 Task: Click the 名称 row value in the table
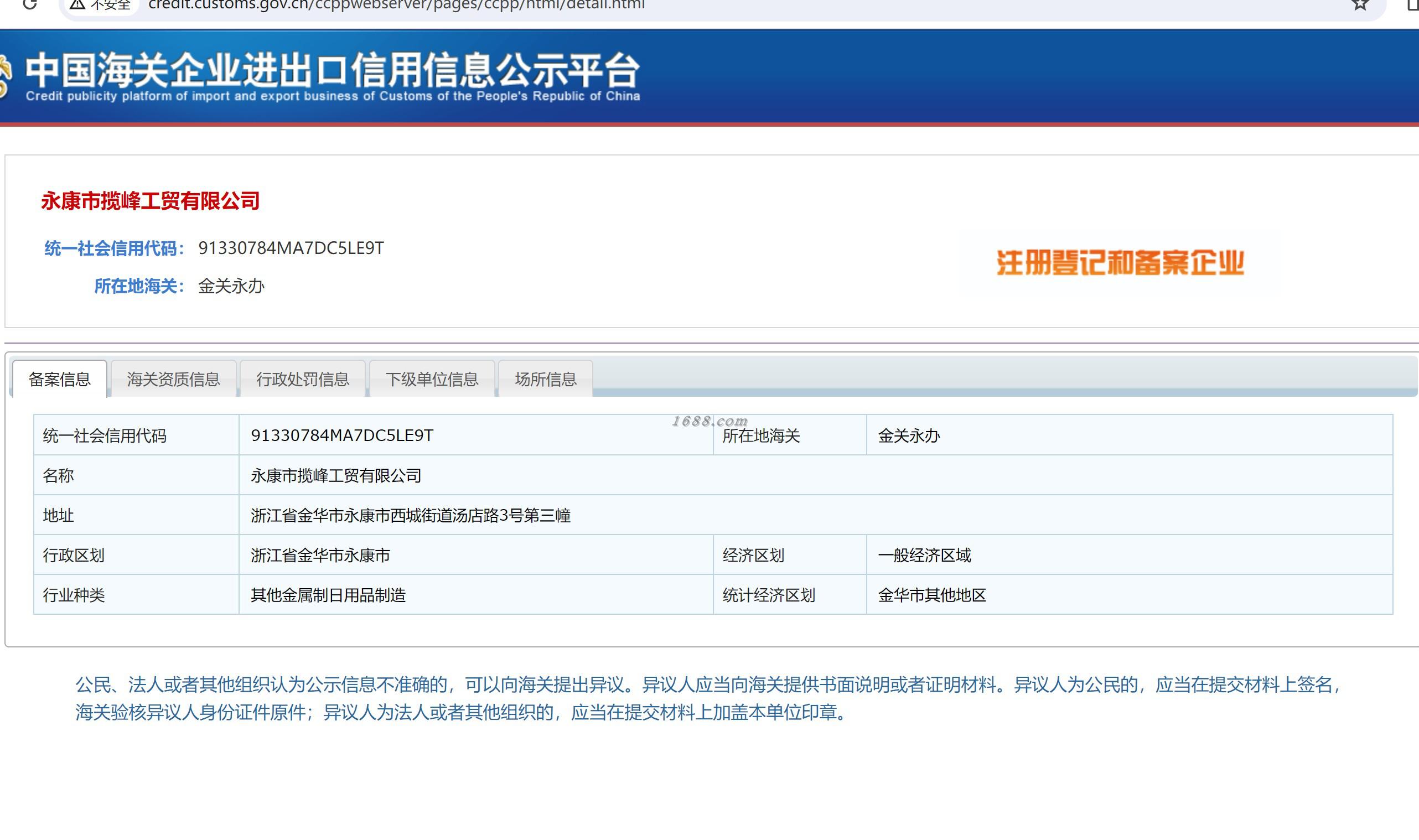816,475
